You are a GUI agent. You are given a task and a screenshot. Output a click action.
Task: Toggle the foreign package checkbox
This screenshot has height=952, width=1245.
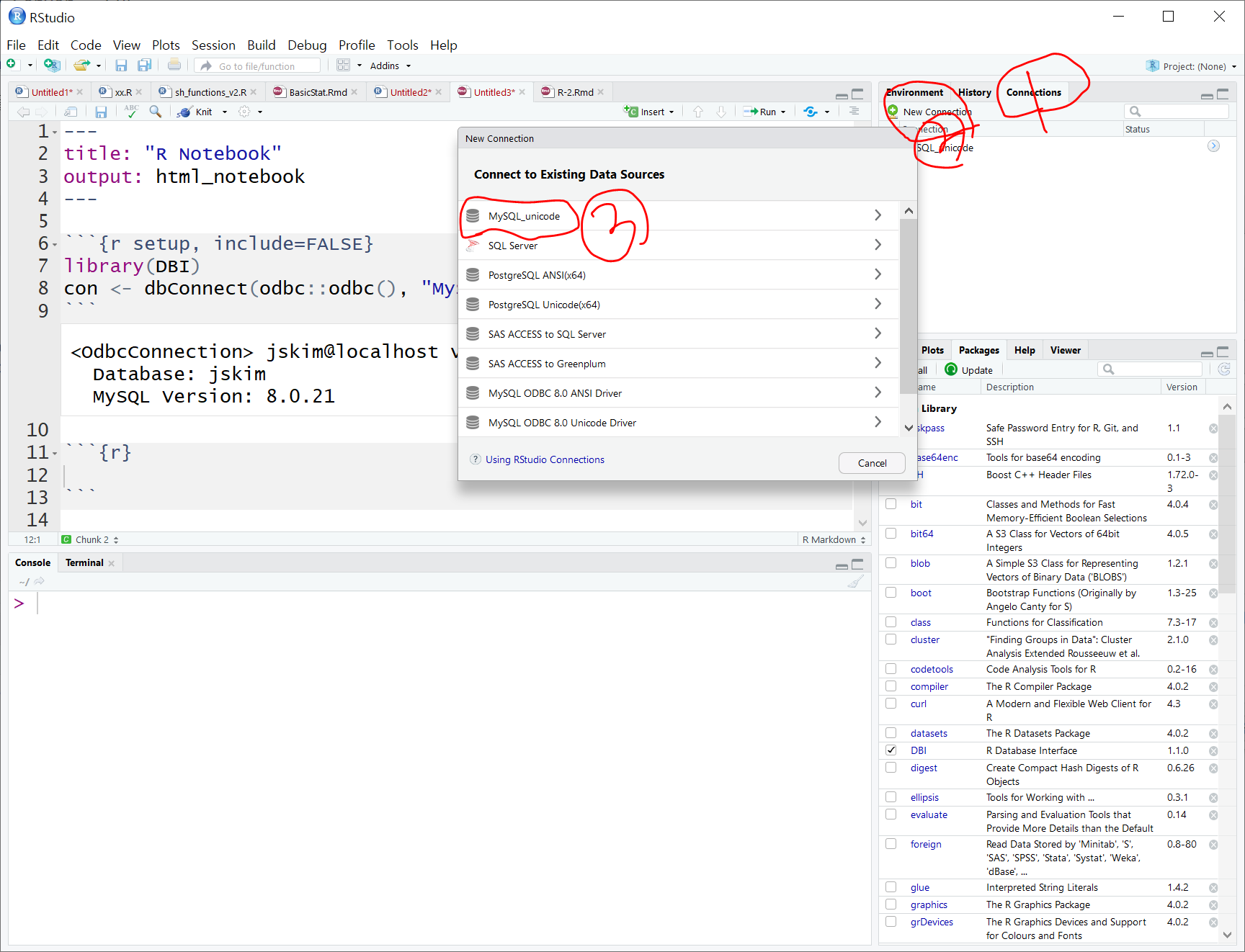coord(891,844)
